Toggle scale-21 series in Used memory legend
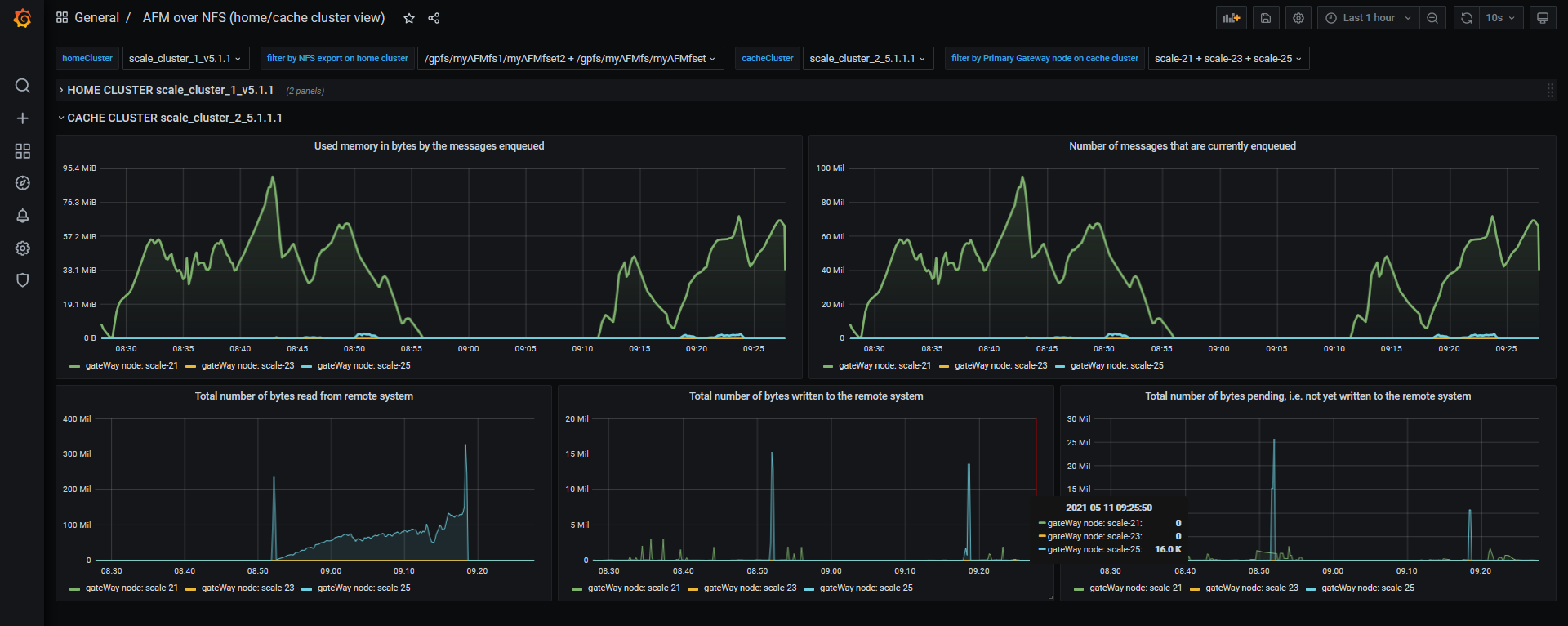 (x=131, y=366)
